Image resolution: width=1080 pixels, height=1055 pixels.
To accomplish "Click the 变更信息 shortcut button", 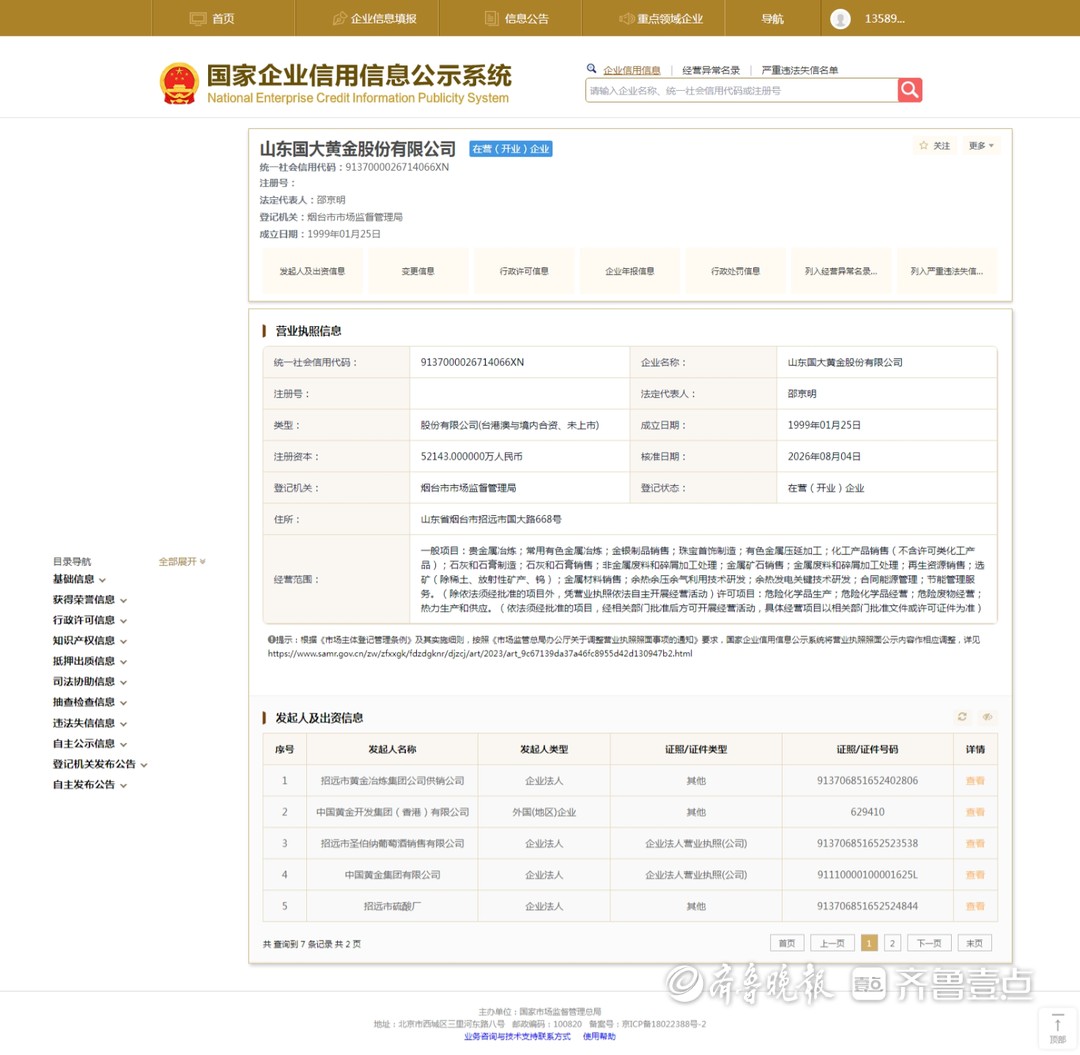I will tap(418, 271).
